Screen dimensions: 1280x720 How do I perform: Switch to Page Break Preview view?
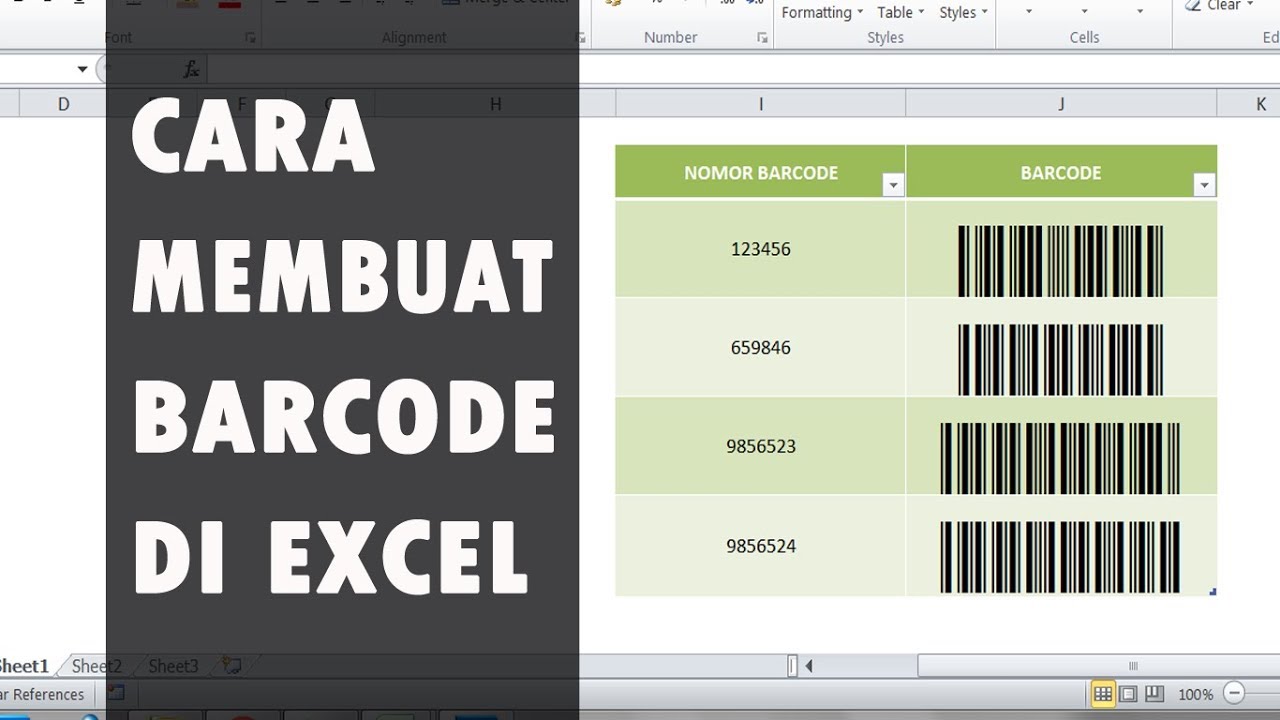(1153, 694)
